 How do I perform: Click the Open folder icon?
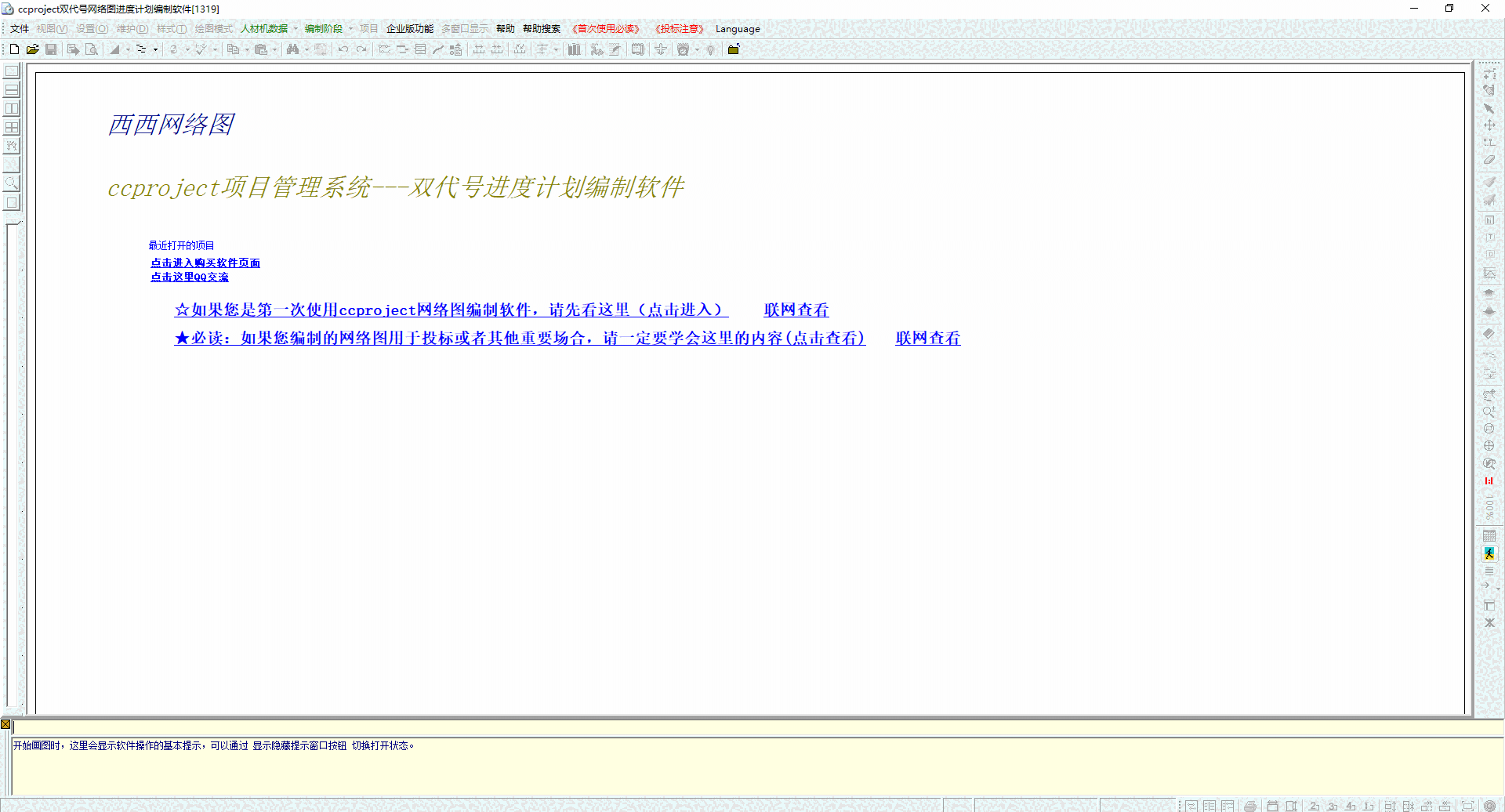[x=32, y=49]
